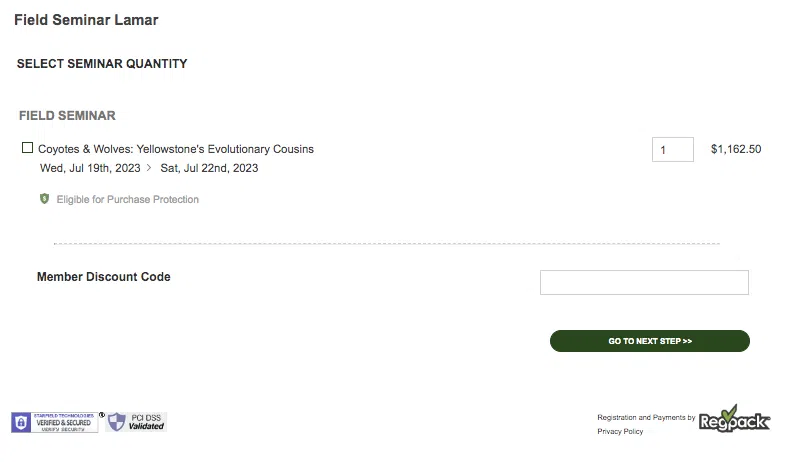Image resolution: width=788 pixels, height=462 pixels.
Task: Click the $1,162.50 seminar price
Action: (x=736, y=149)
